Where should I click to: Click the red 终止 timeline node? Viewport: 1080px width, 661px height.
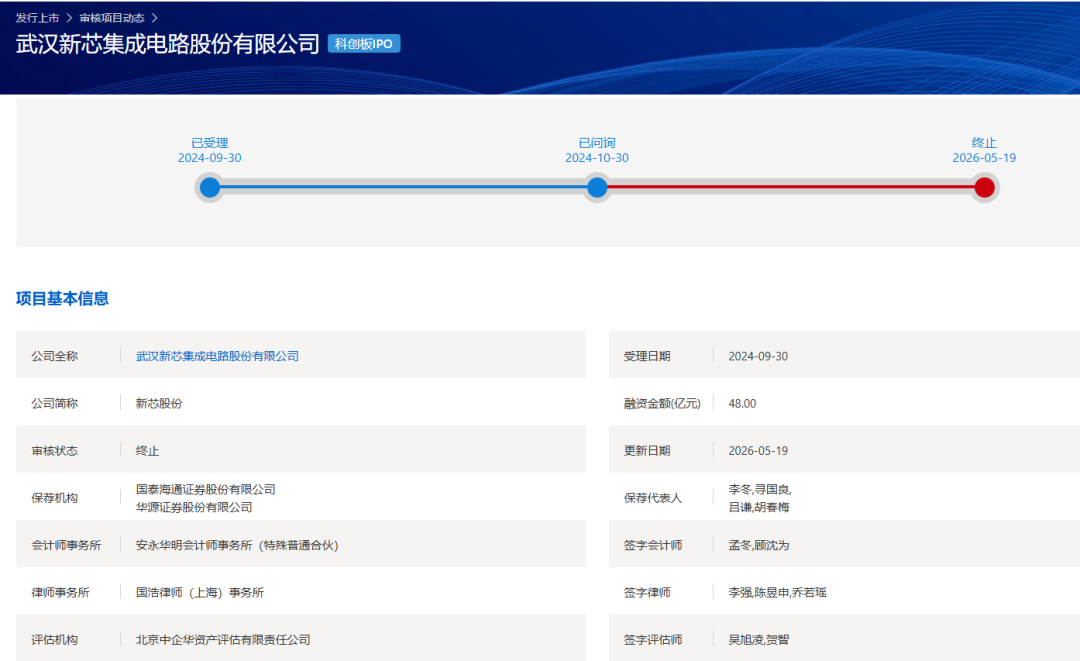point(984,187)
